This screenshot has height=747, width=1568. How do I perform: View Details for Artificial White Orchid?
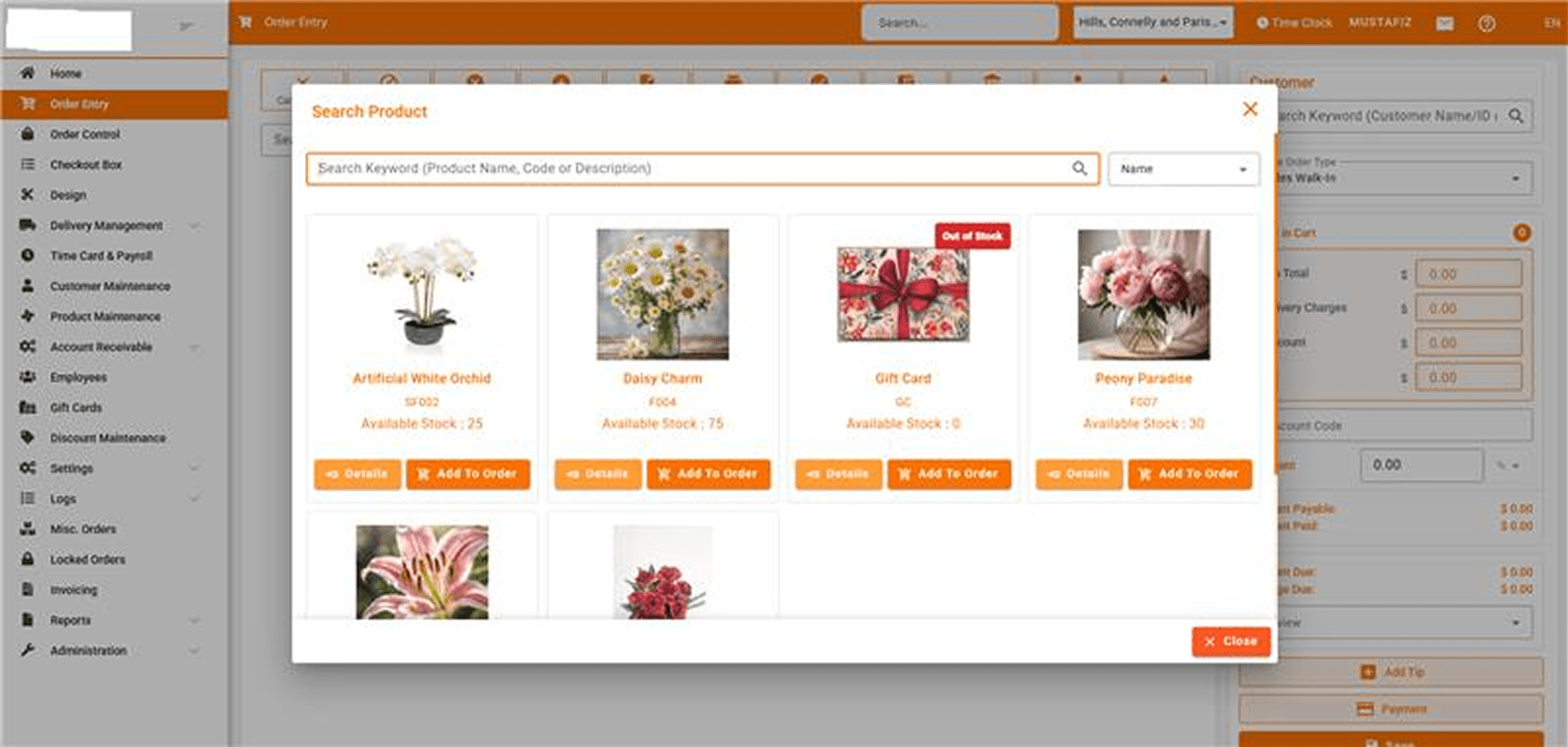pyautogui.click(x=357, y=474)
